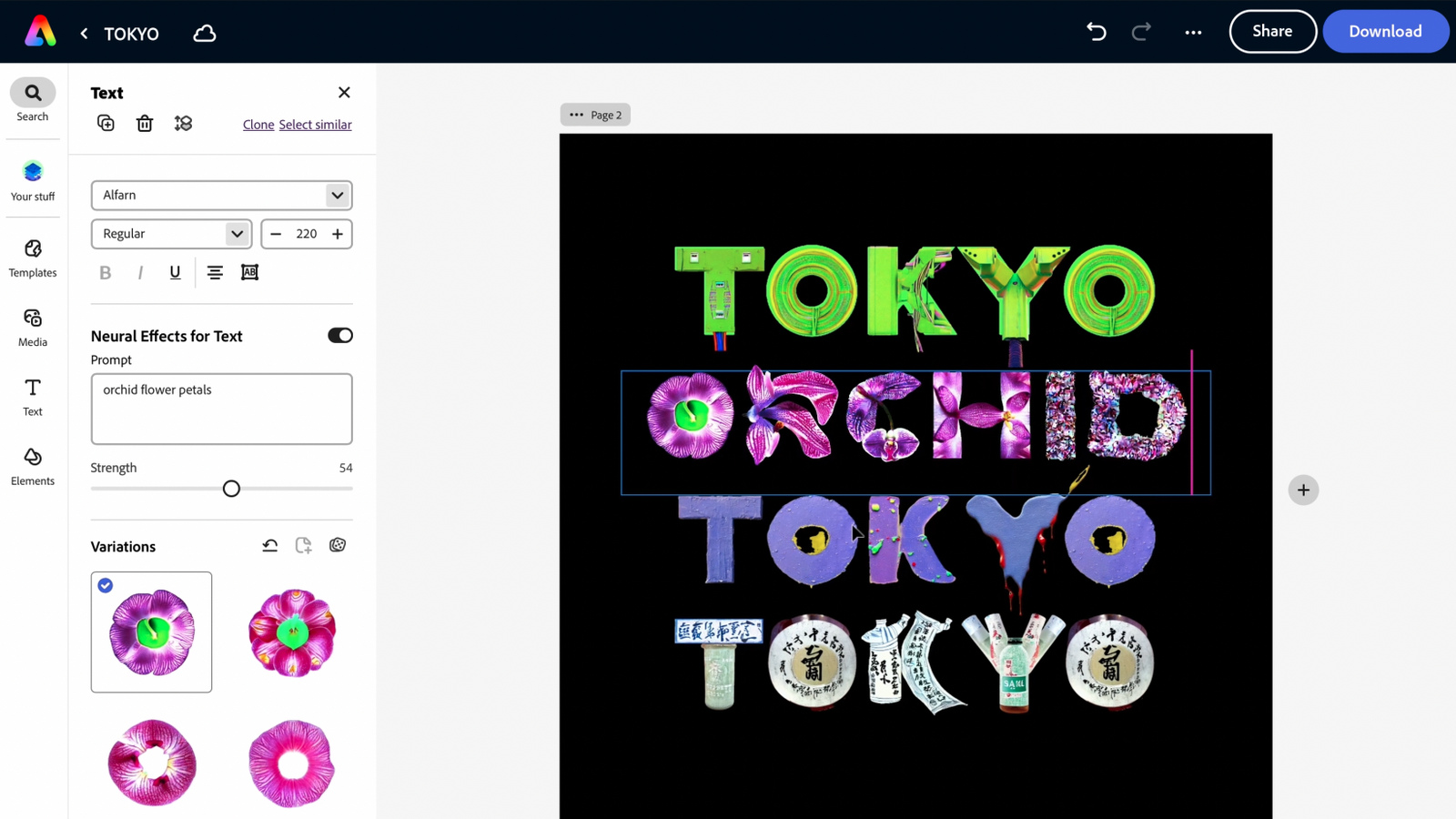Duplicate the selected text layer
Image resolution: width=1456 pixels, height=819 pixels.
[106, 122]
